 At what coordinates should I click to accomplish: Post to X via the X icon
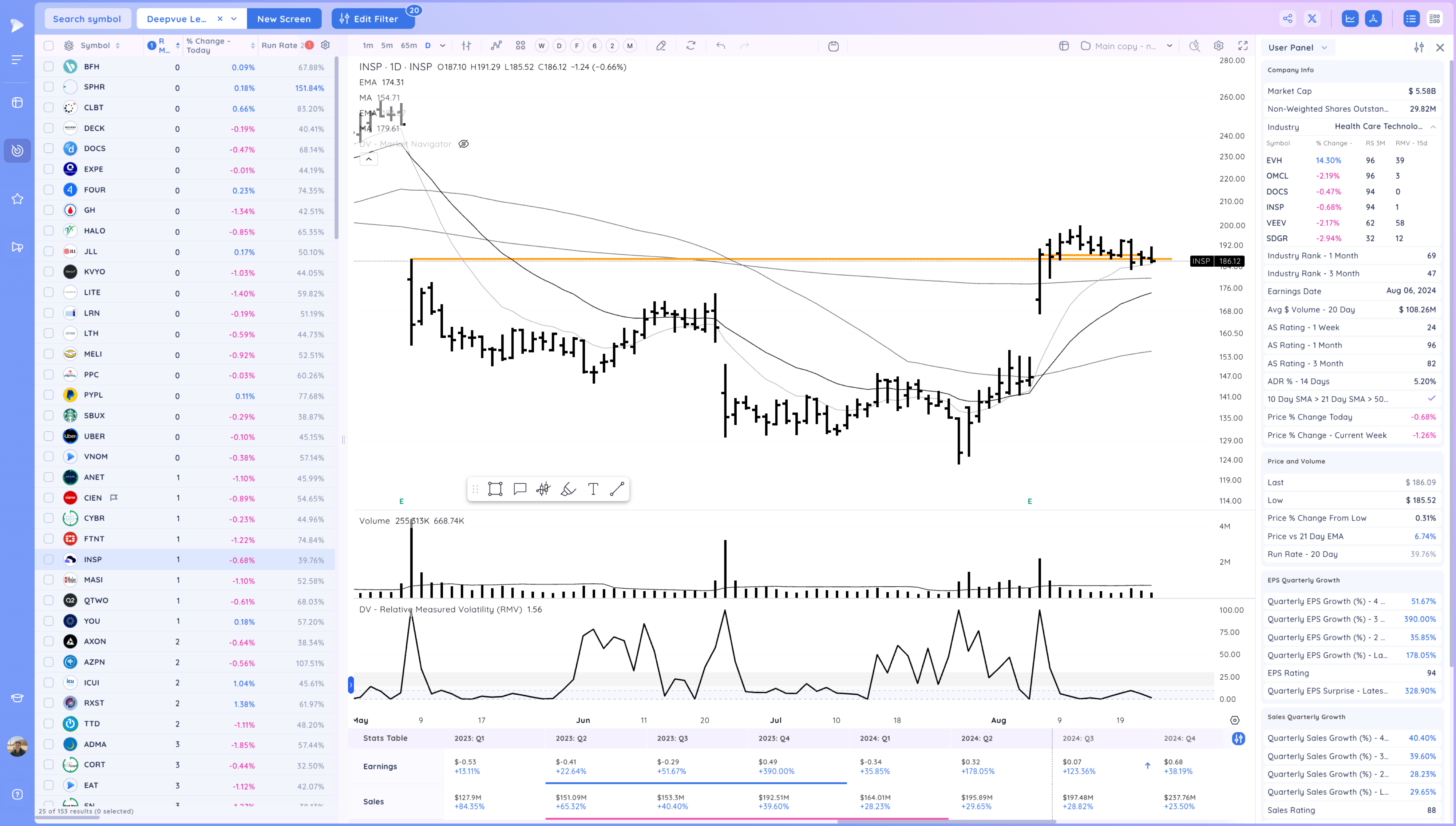(1312, 19)
